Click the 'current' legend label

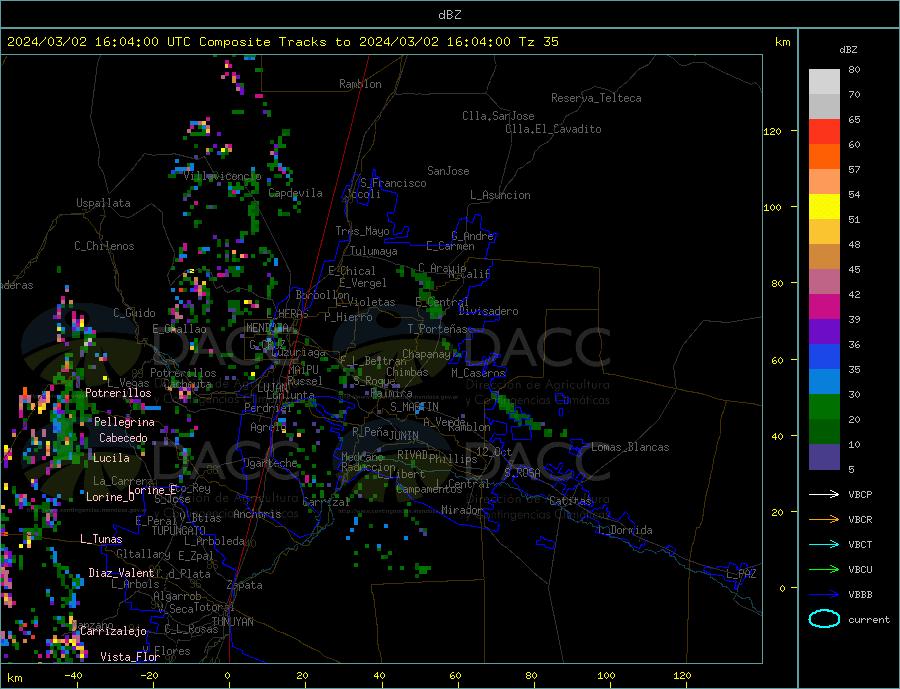pyautogui.click(x=869, y=620)
